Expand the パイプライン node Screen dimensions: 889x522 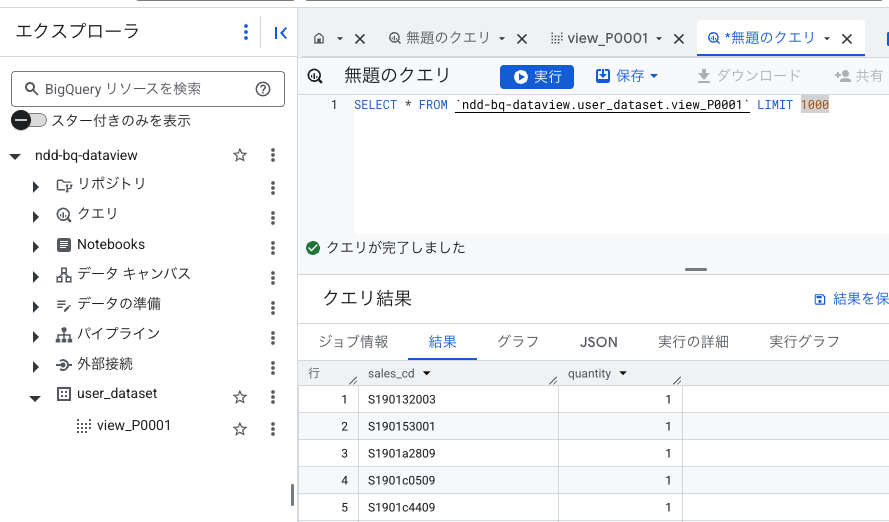coord(36,337)
